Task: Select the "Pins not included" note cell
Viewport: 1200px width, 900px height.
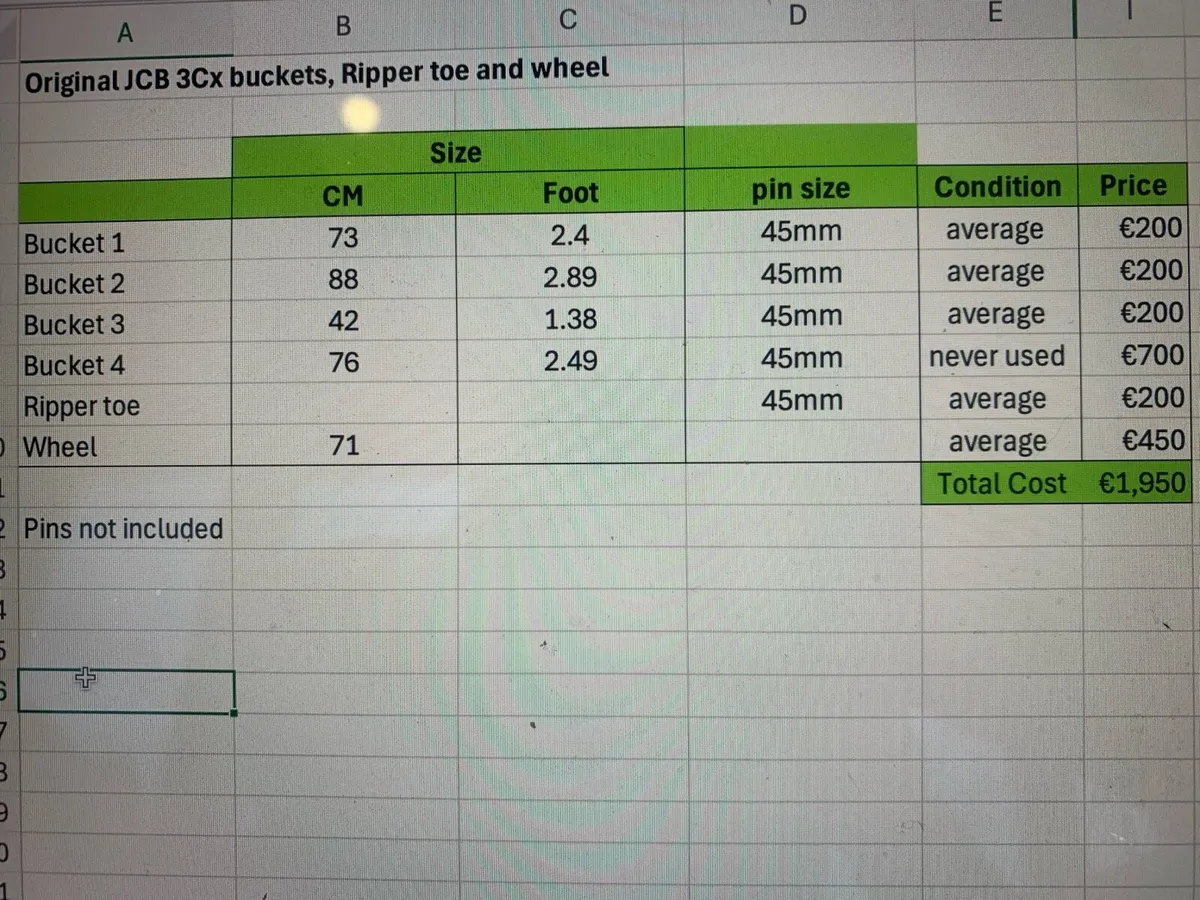Action: pyautogui.click(x=123, y=528)
